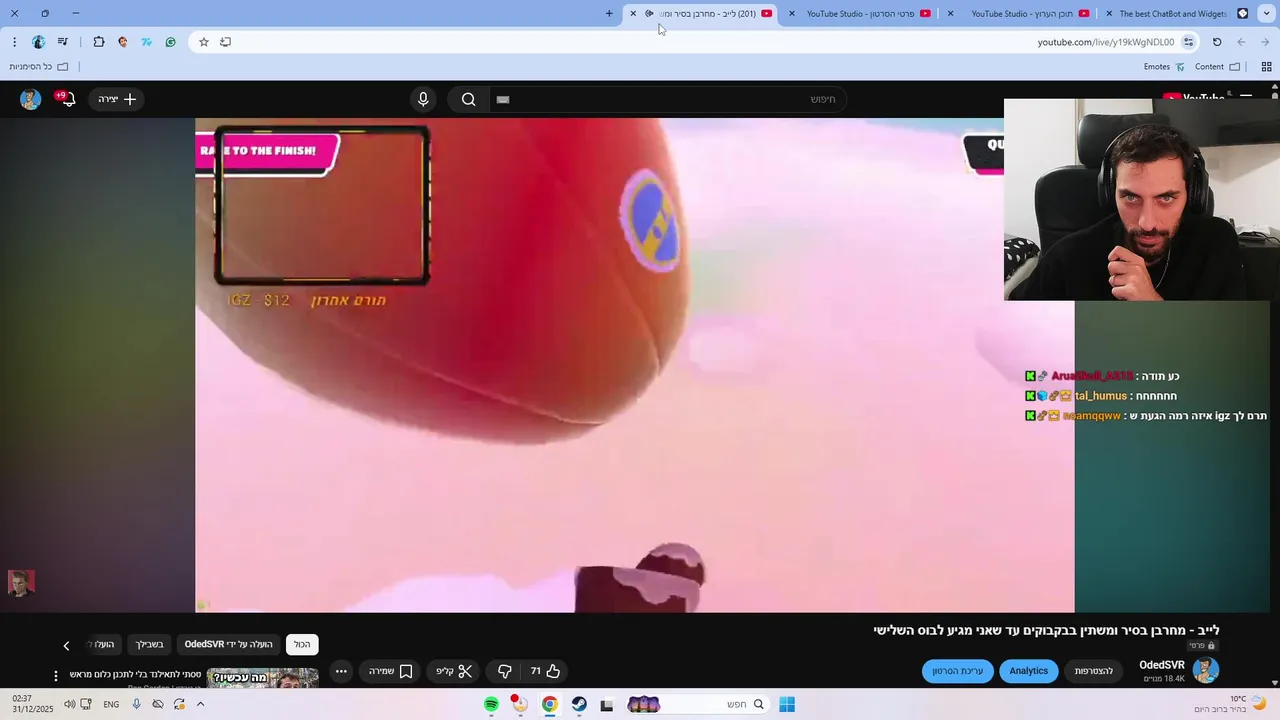Click the 'עריכת הסרטון' edit video button
Screen dimensions: 1280x720
point(958,671)
